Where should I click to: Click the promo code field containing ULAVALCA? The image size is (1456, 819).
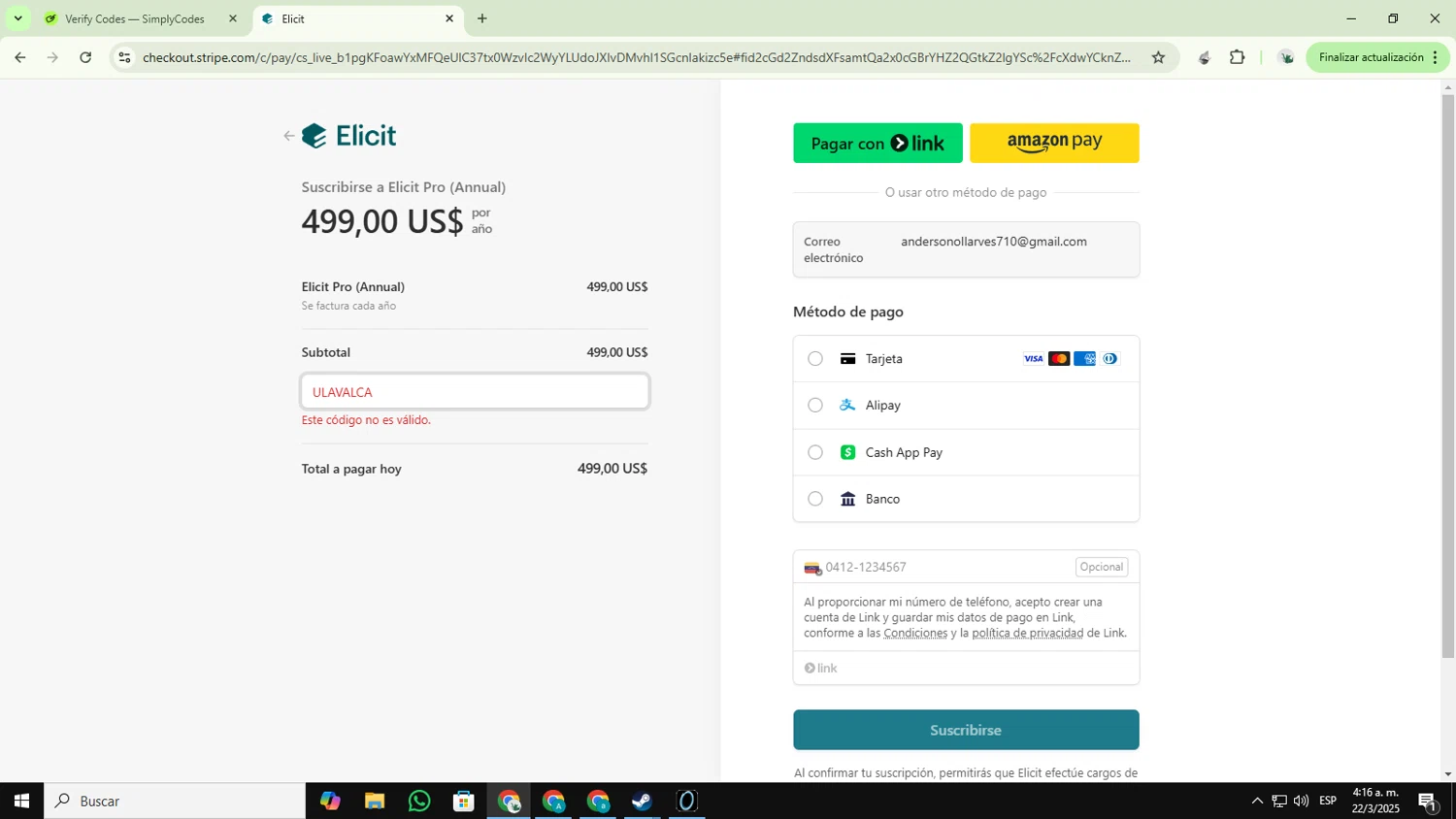(475, 392)
